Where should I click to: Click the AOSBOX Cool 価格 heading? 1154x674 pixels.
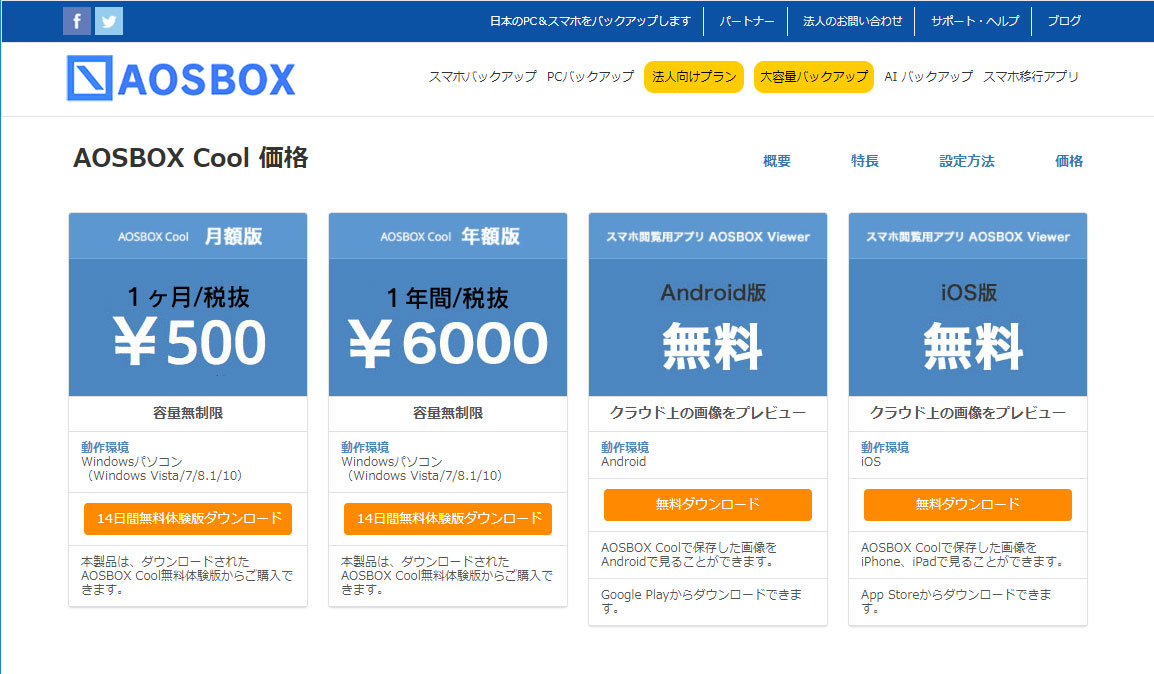(191, 157)
